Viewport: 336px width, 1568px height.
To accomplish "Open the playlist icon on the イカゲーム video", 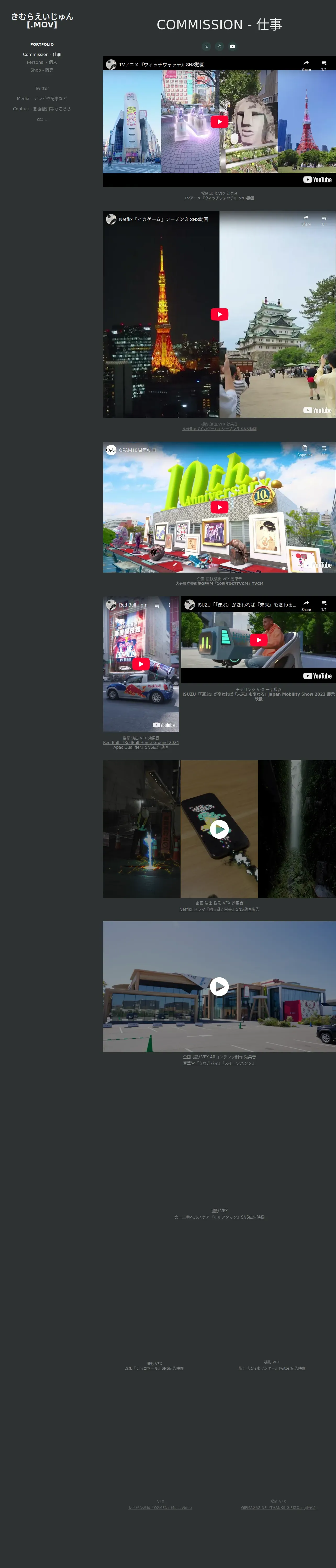I will point(324,219).
